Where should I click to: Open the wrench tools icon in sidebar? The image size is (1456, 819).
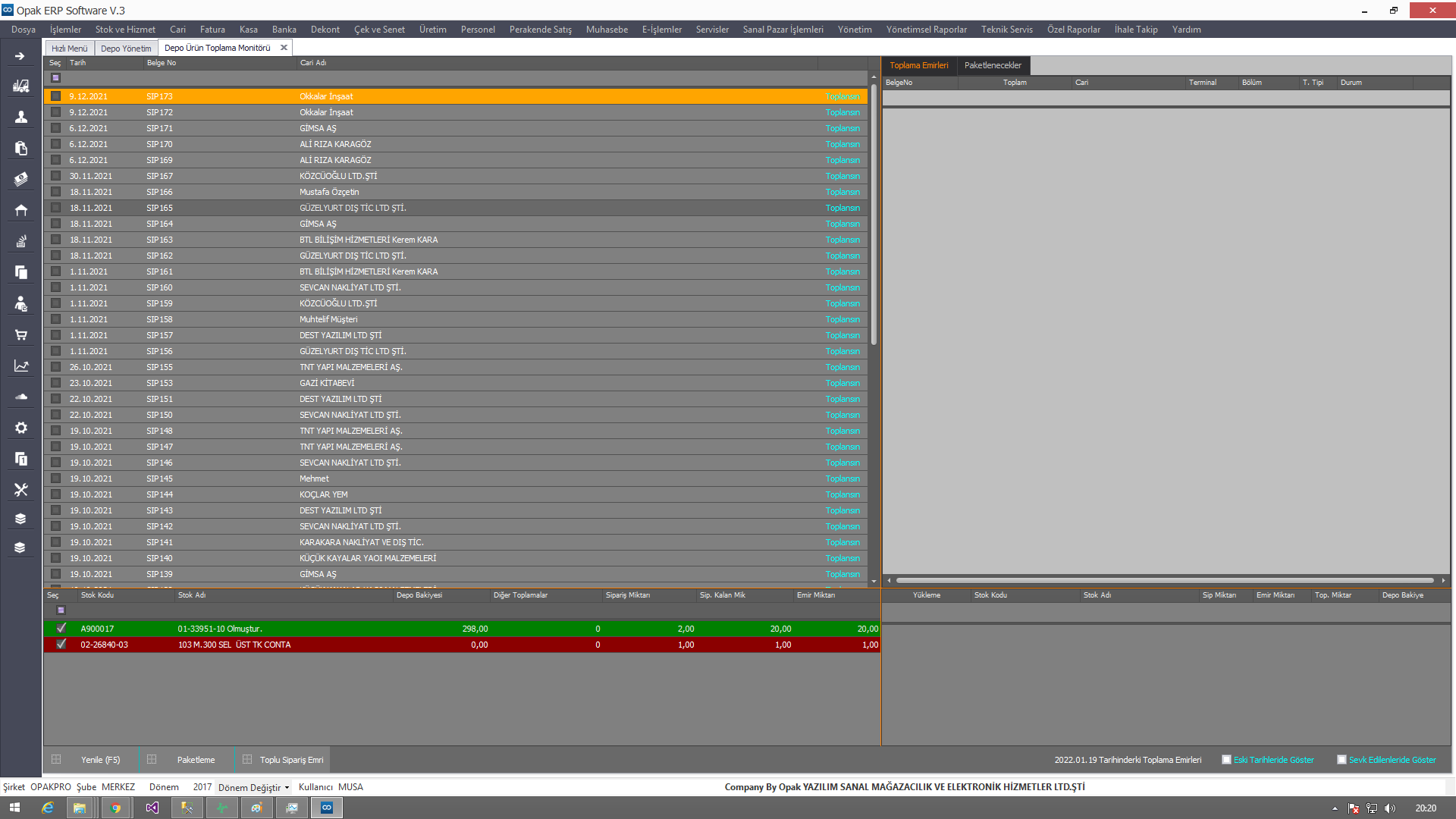pos(20,490)
